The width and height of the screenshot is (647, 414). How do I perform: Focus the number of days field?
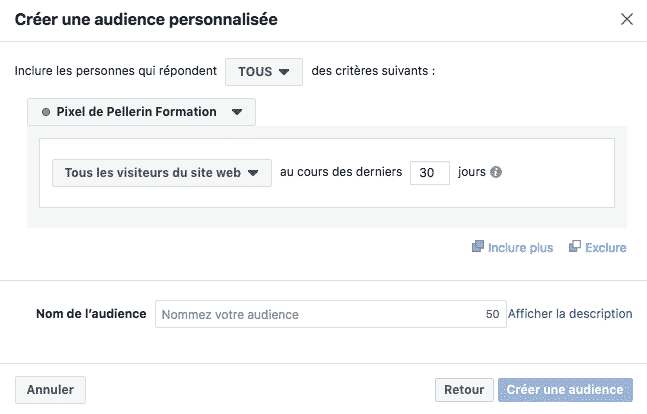(429, 172)
